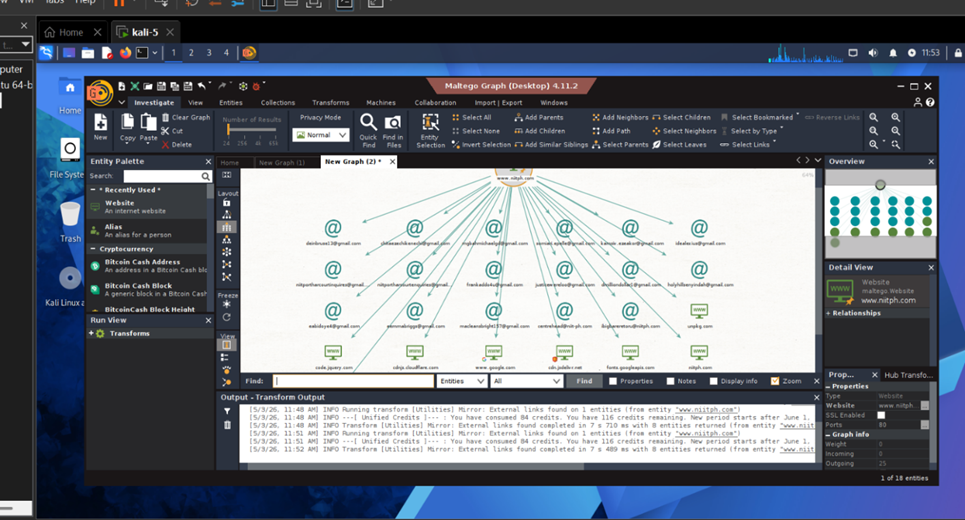Open Select by Type dropdown
Image resolution: width=965 pixels, height=520 pixels.
click(753, 131)
